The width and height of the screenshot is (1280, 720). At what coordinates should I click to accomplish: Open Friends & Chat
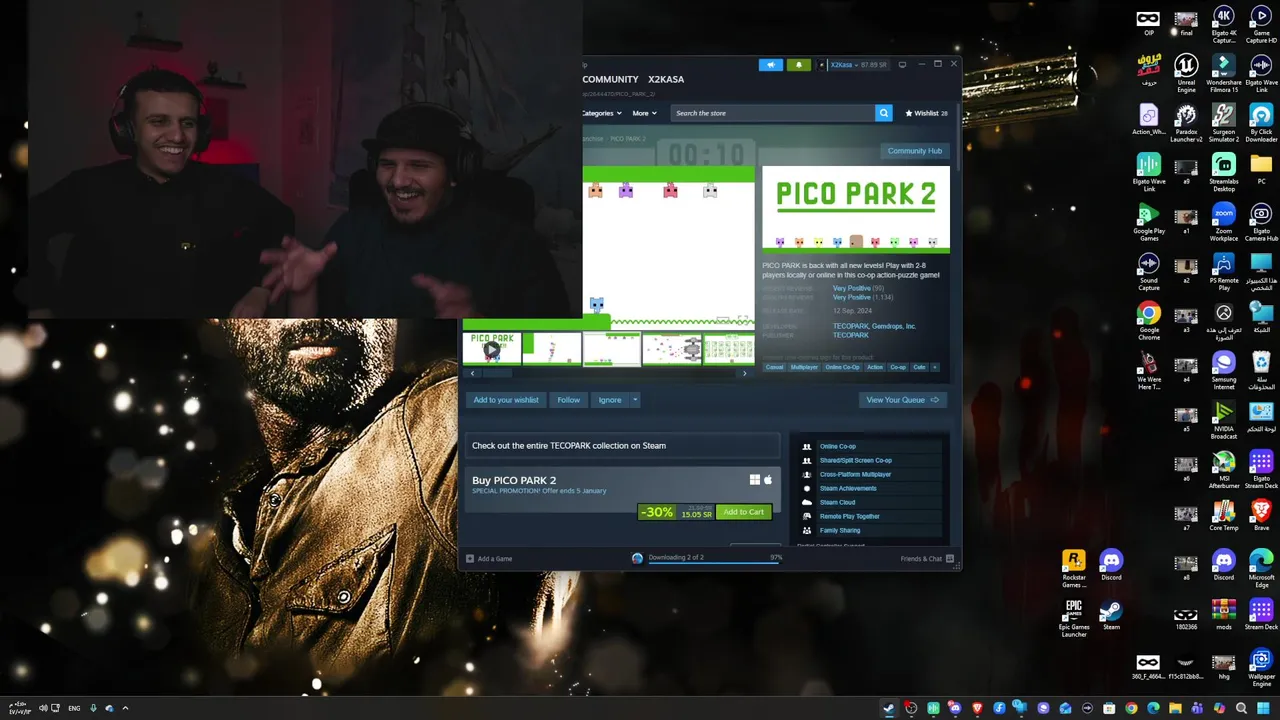[927, 559]
